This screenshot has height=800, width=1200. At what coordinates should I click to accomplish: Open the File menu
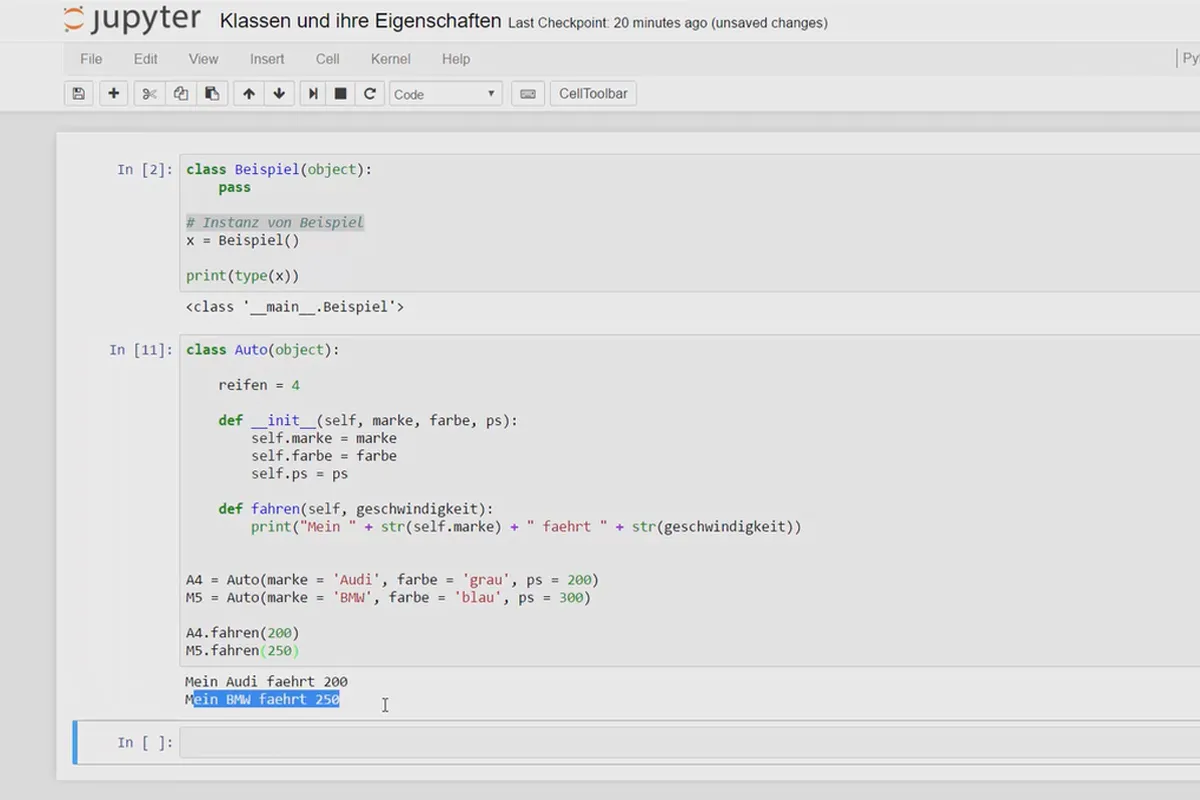[x=91, y=59]
